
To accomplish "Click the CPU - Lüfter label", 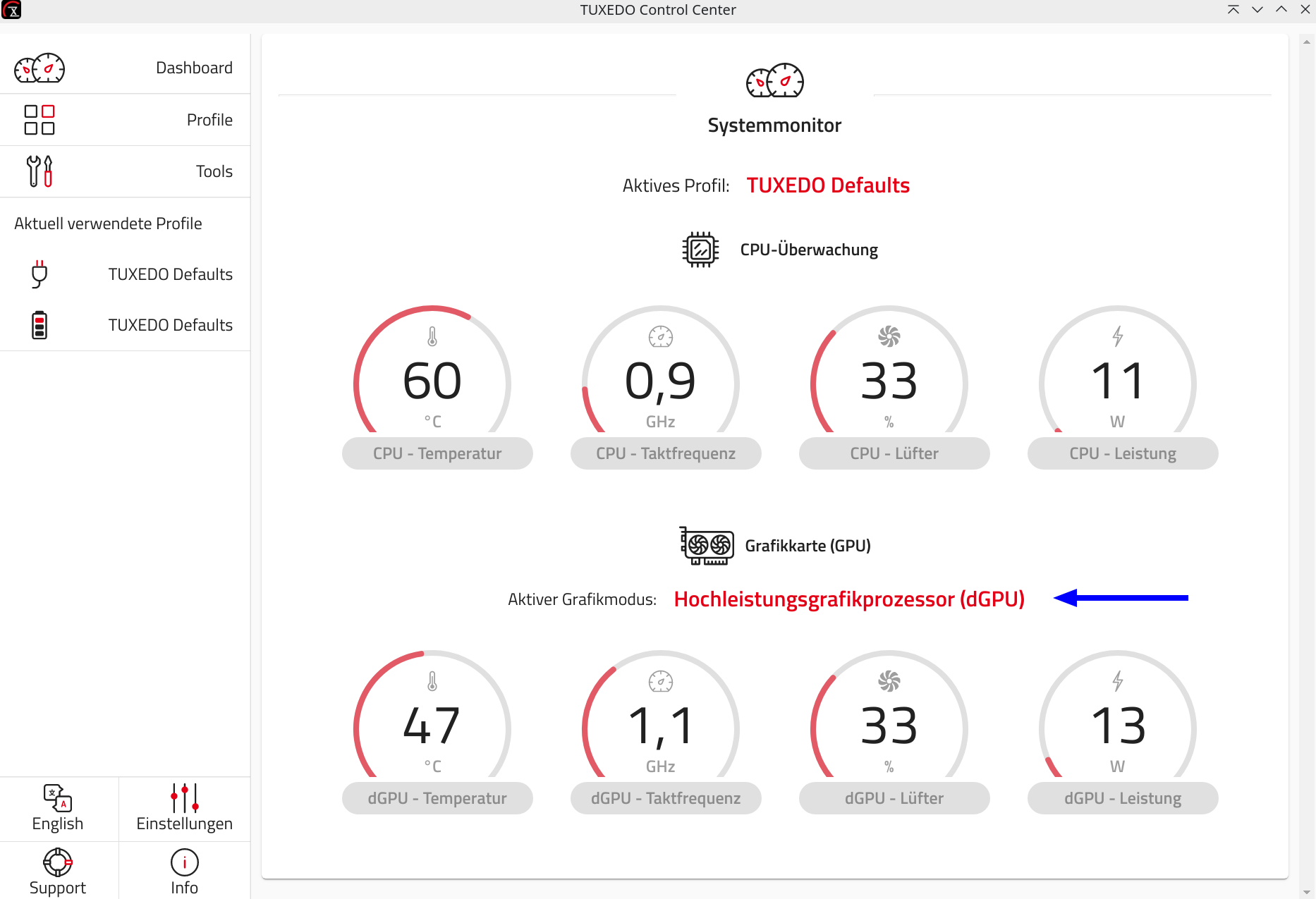I will pos(894,453).
